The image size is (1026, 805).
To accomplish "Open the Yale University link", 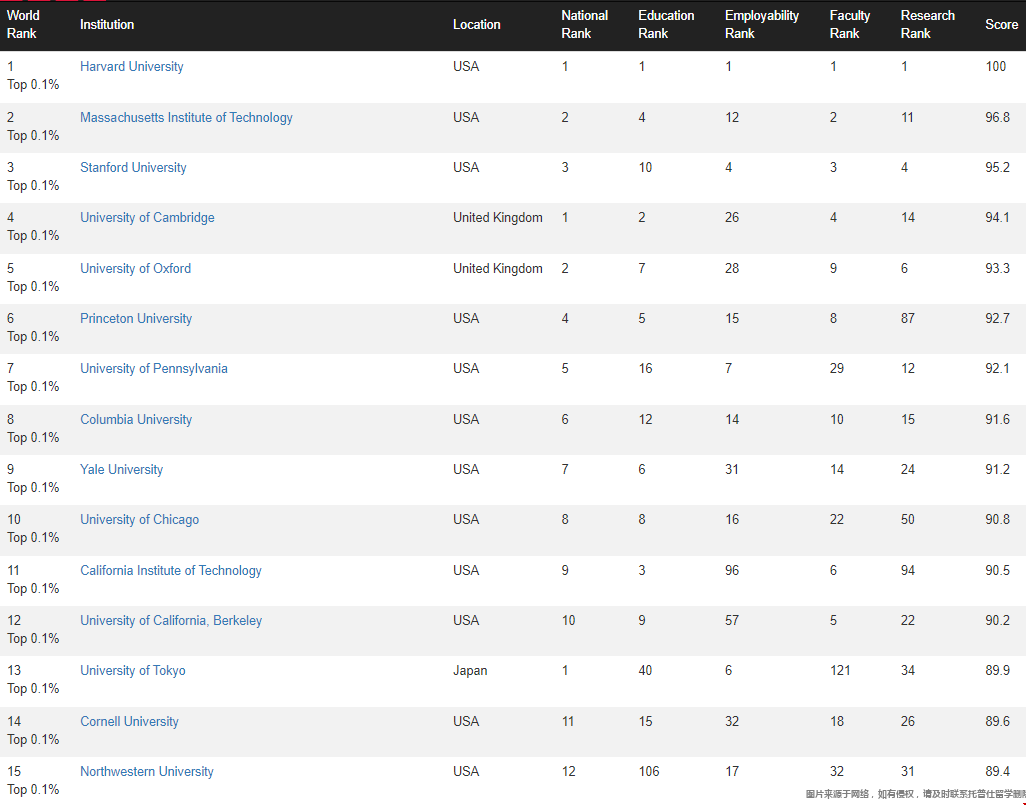I will click(x=121, y=470).
